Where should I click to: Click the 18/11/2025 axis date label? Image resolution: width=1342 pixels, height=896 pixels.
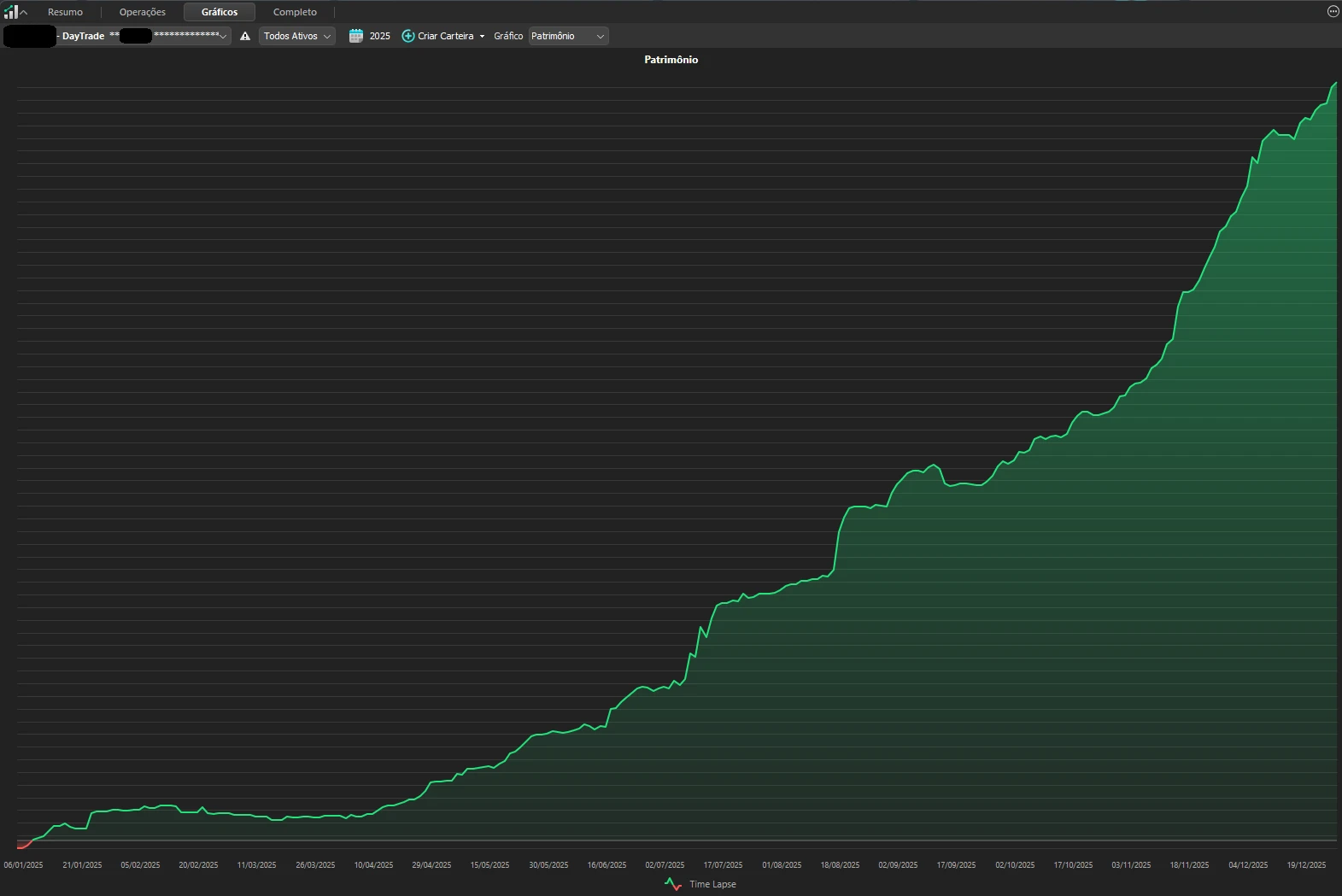point(1189,864)
